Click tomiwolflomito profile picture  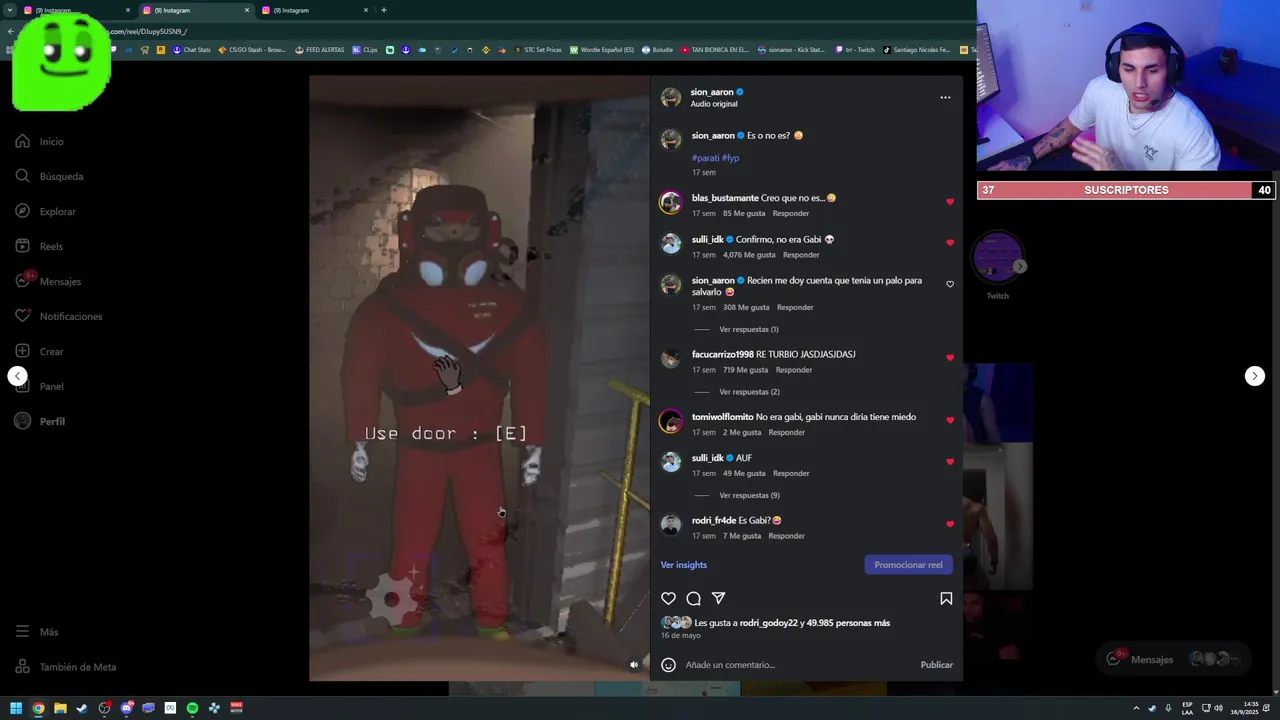pos(671,421)
